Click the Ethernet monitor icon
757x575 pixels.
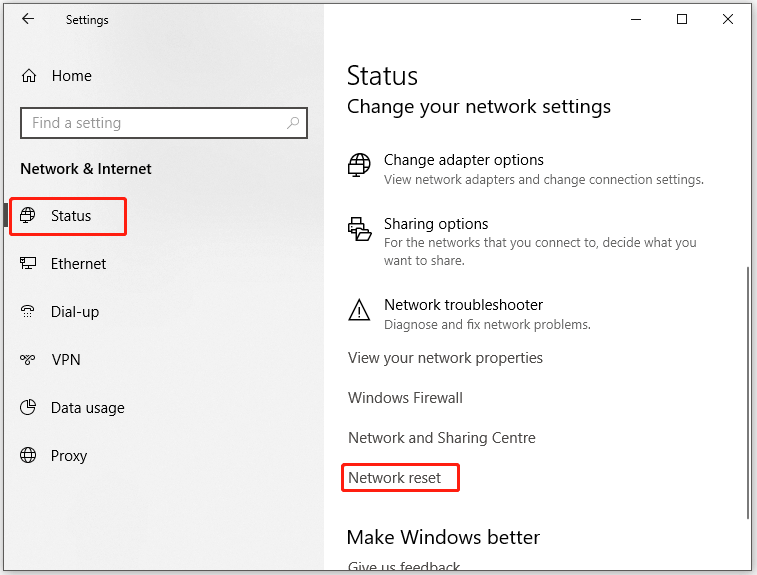pos(28,263)
